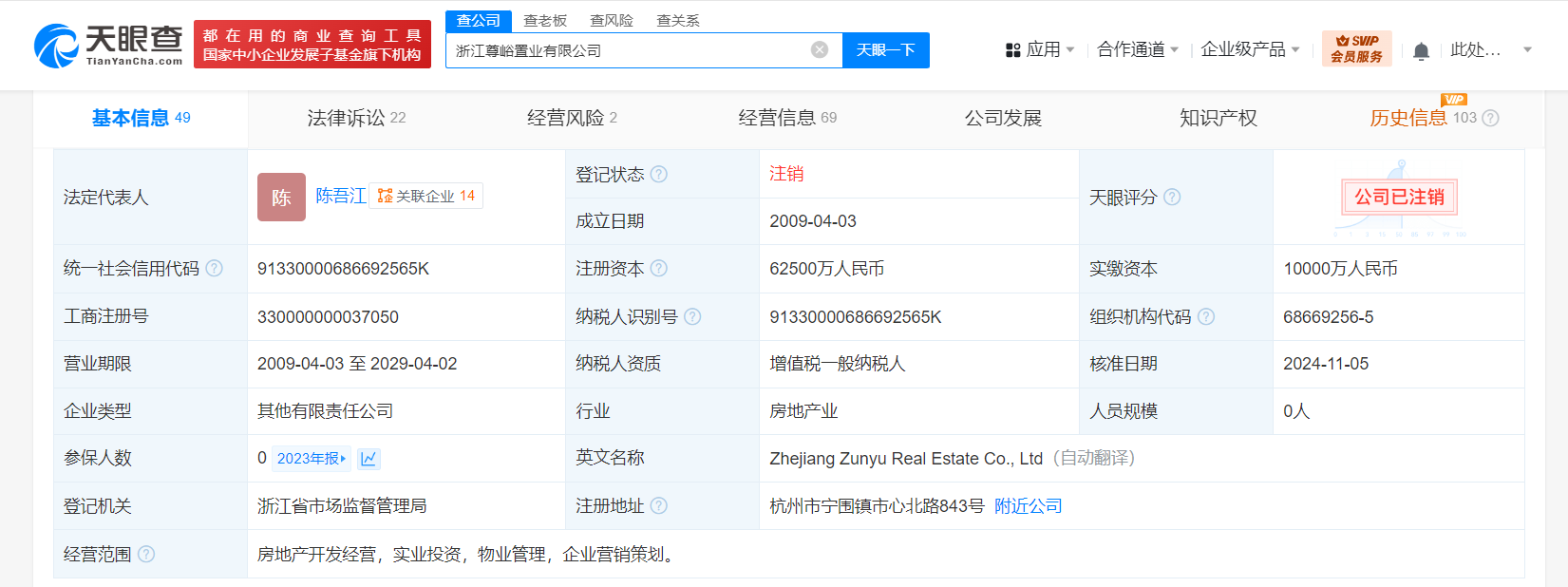Screen dimensions: 1568x587
Task: Click industry value 房地产业
Action: click(x=803, y=411)
